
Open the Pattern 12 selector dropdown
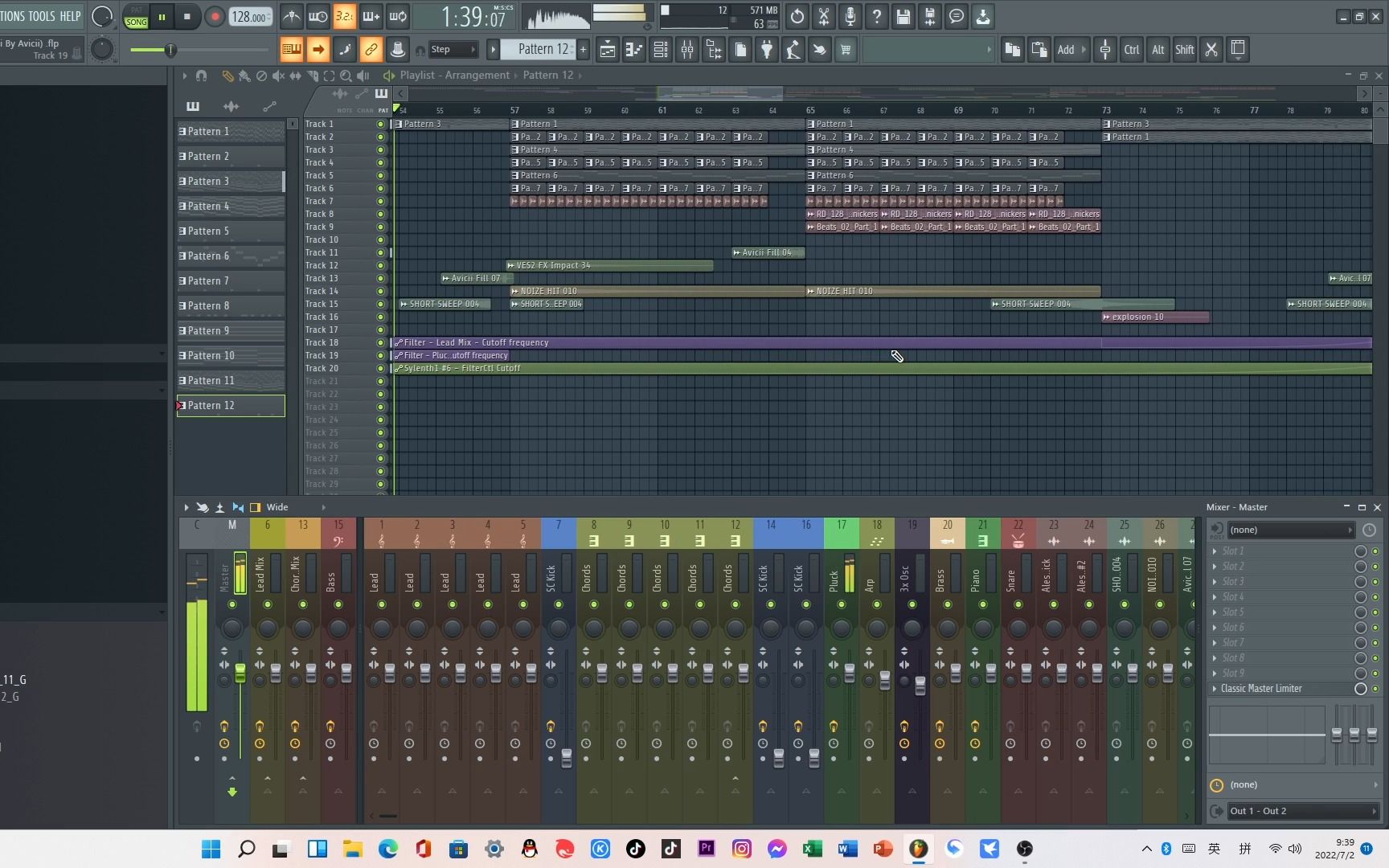[x=538, y=49]
